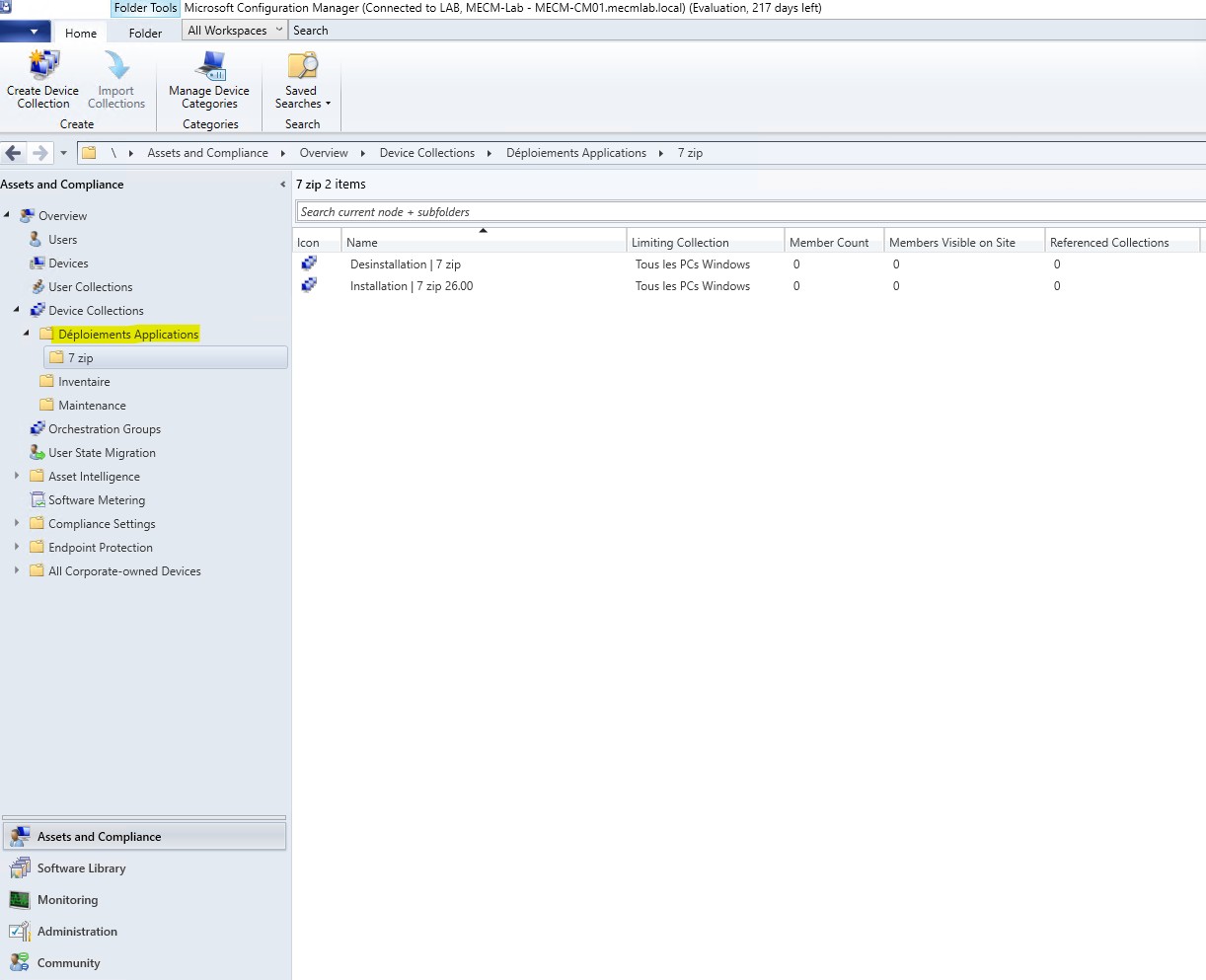
Task: Click the Import Collections ribbon icon
Action: (116, 65)
